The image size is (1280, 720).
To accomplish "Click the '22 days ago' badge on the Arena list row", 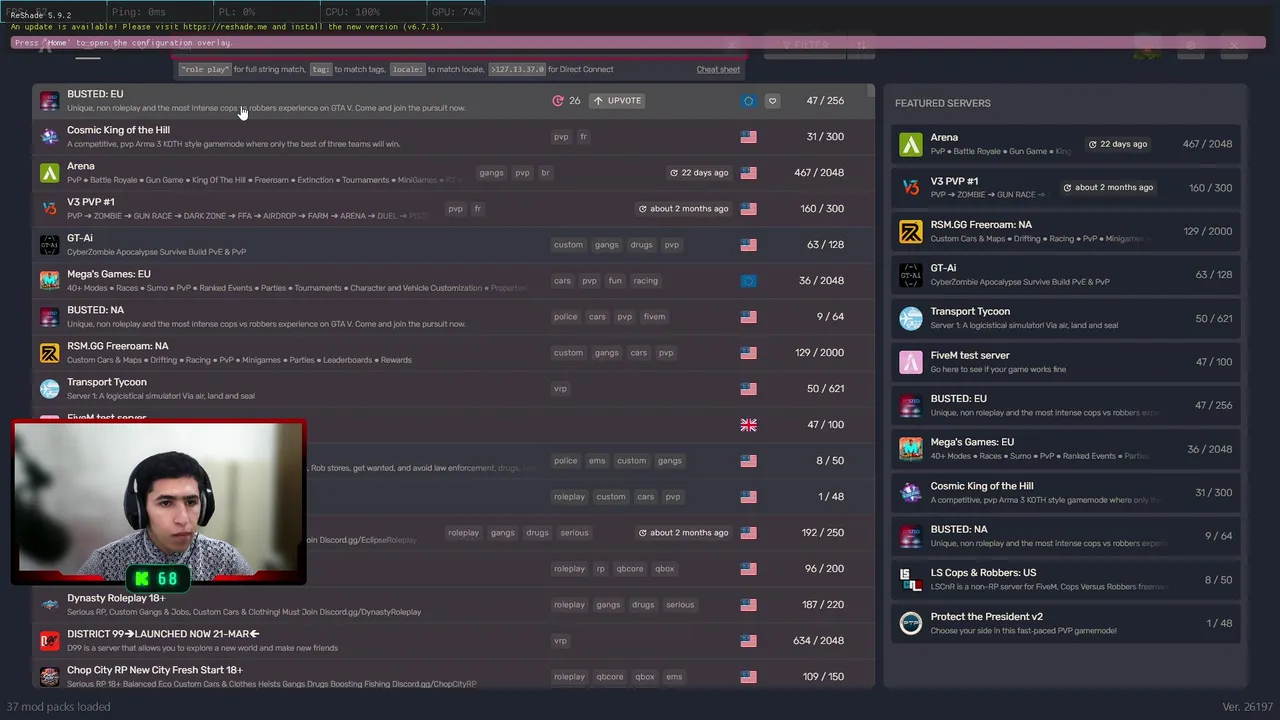I will coord(699,173).
